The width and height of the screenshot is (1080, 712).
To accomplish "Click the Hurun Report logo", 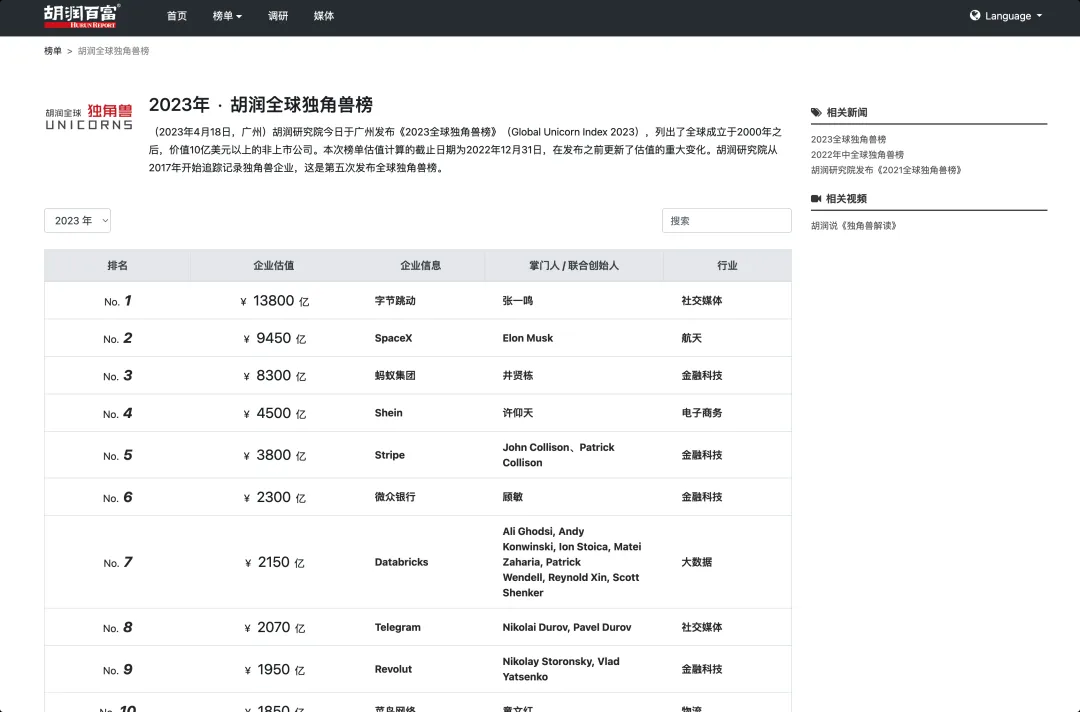I will 82,16.
